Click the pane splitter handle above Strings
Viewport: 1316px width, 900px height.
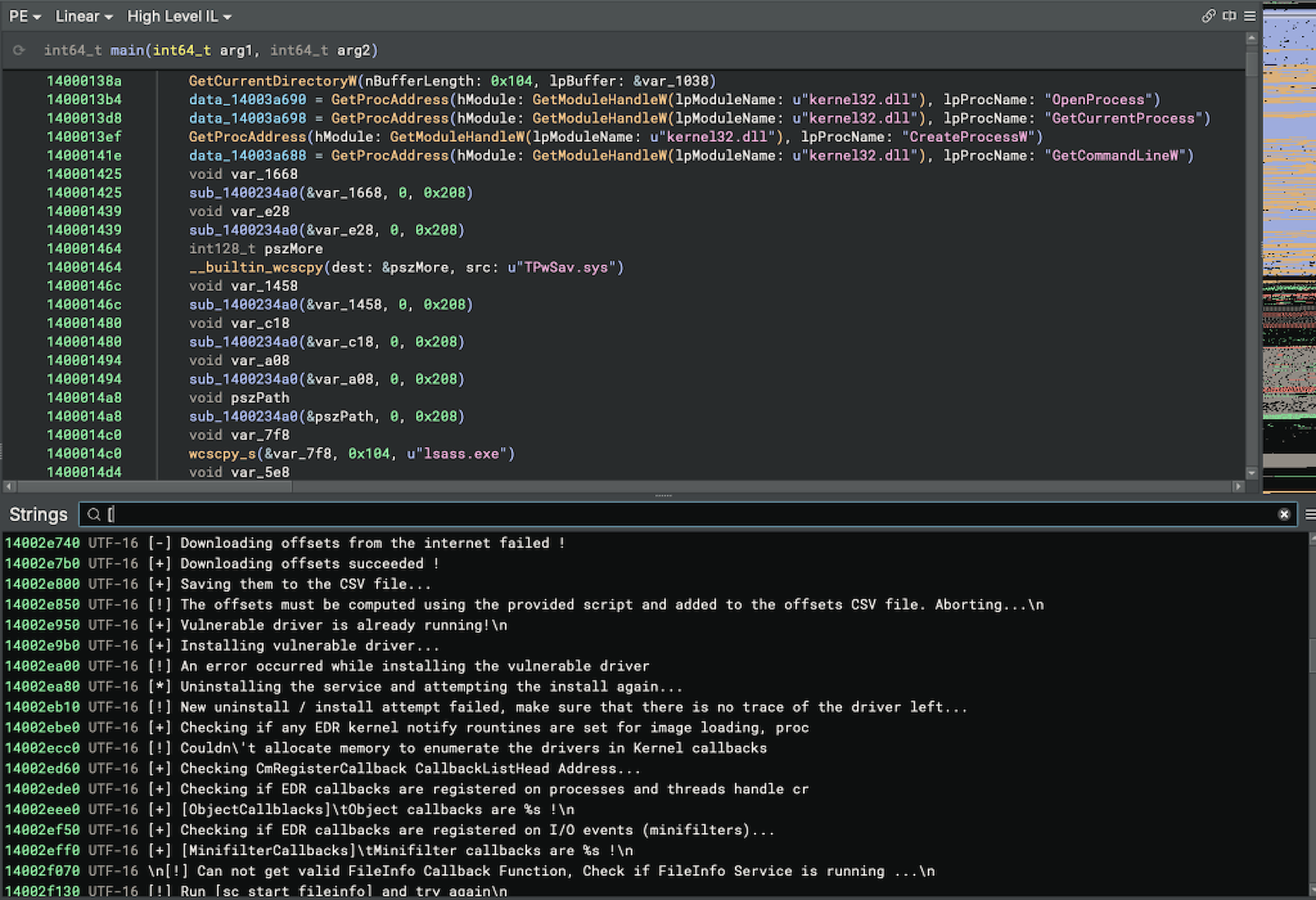[663, 496]
